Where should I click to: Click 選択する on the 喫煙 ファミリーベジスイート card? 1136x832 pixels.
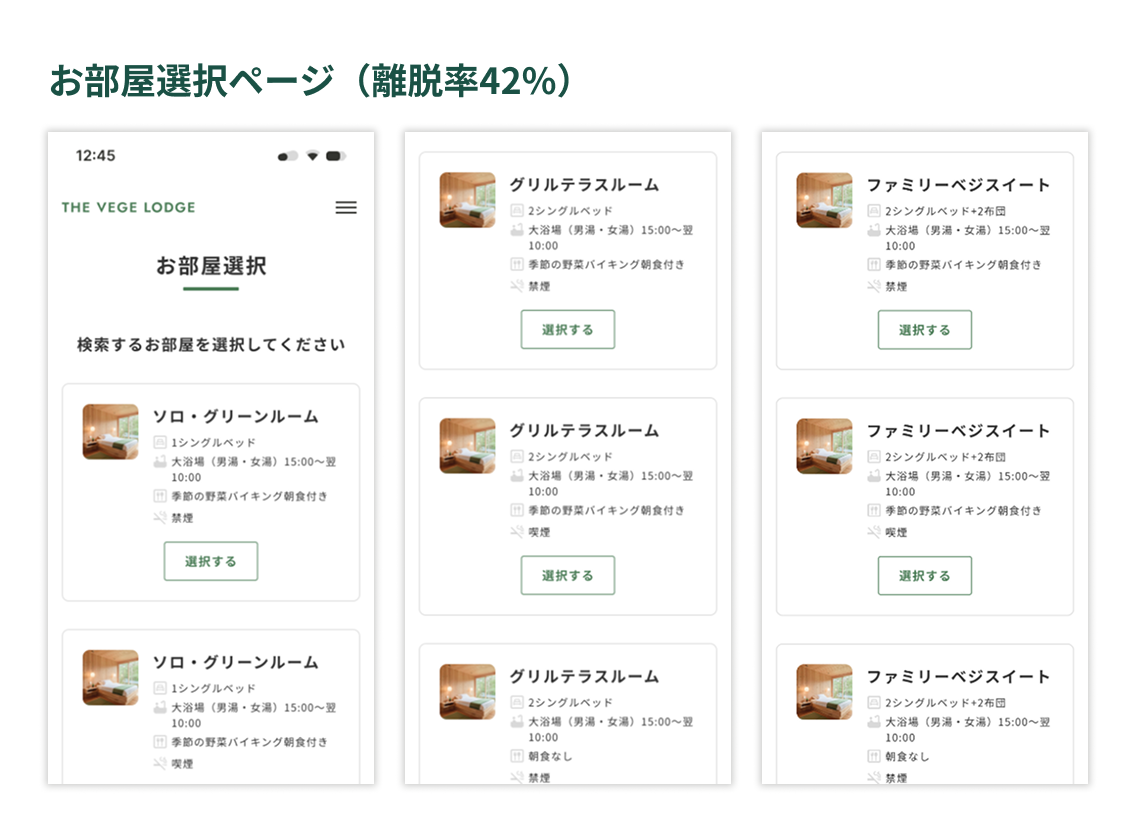click(924, 575)
